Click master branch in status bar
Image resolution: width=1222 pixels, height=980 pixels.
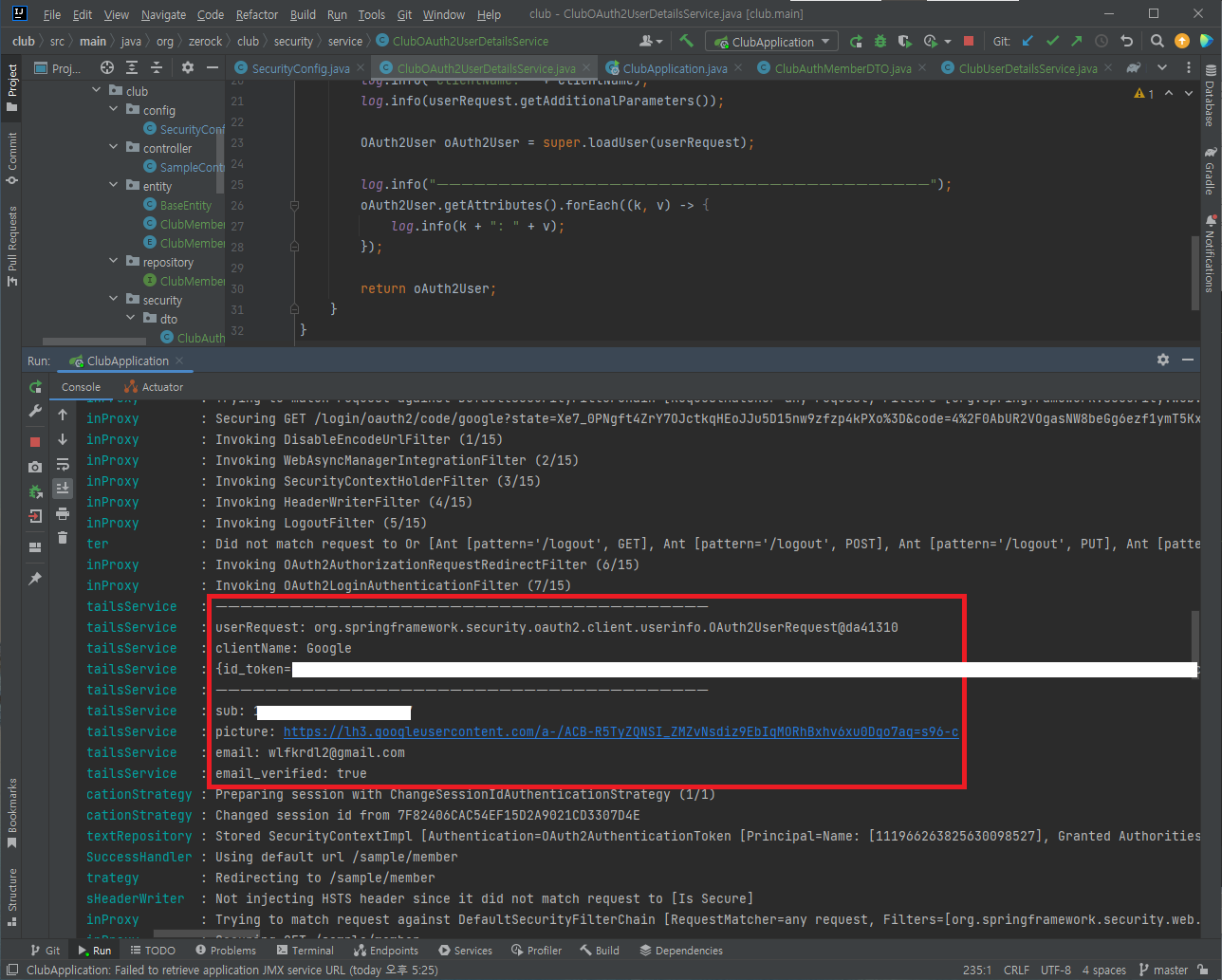(x=1163, y=970)
